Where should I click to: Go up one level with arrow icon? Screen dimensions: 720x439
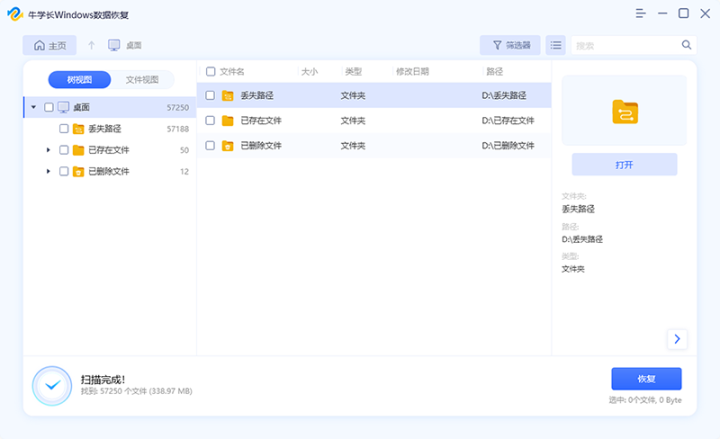(91, 45)
